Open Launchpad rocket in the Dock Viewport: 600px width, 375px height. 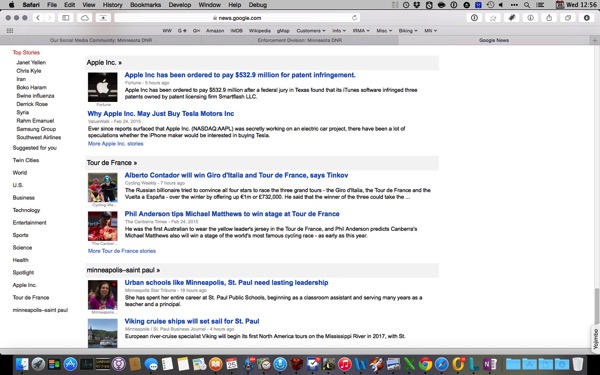tap(38, 364)
